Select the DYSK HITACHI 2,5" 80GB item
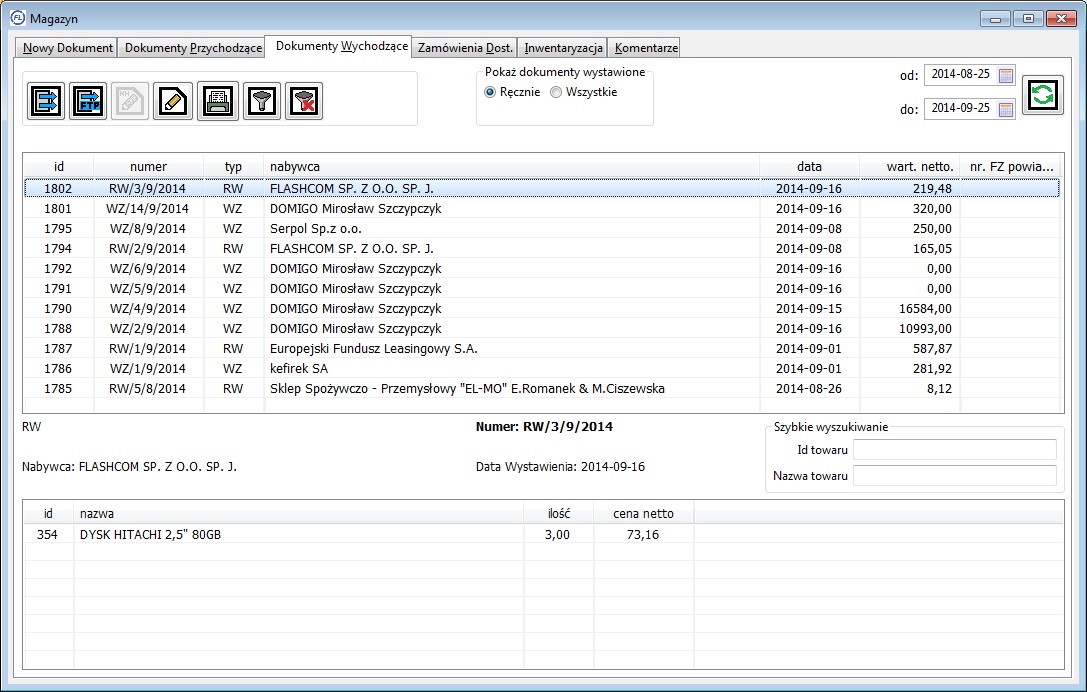 pyautogui.click(x=544, y=535)
